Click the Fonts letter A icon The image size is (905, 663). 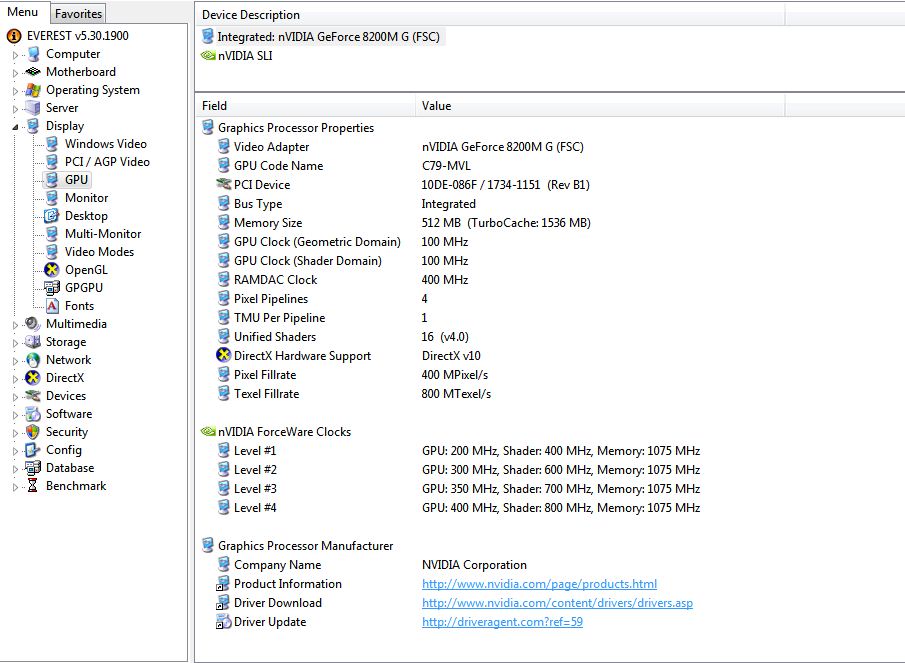[x=52, y=306]
